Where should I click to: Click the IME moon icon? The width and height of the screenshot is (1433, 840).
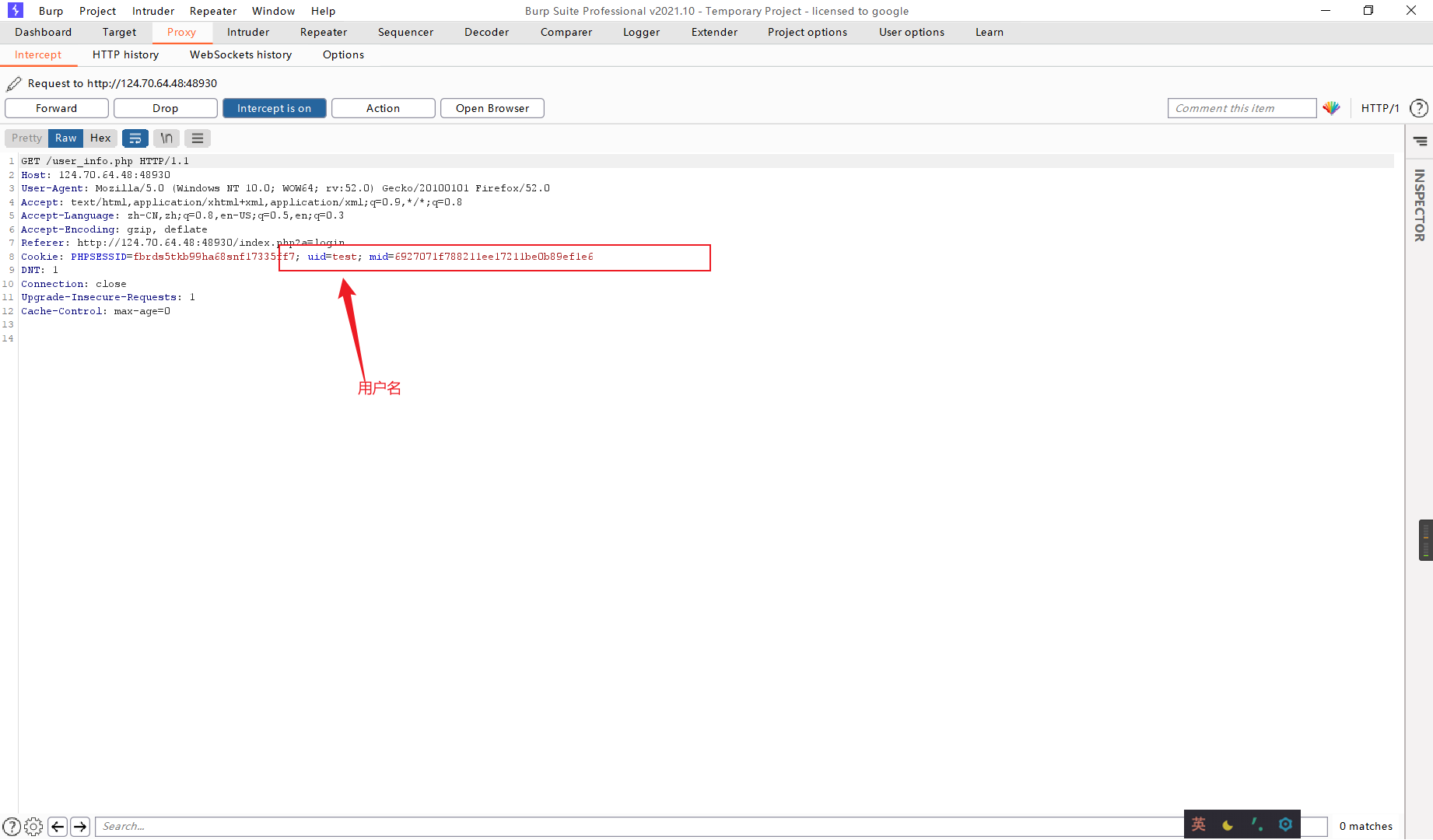point(1228,824)
